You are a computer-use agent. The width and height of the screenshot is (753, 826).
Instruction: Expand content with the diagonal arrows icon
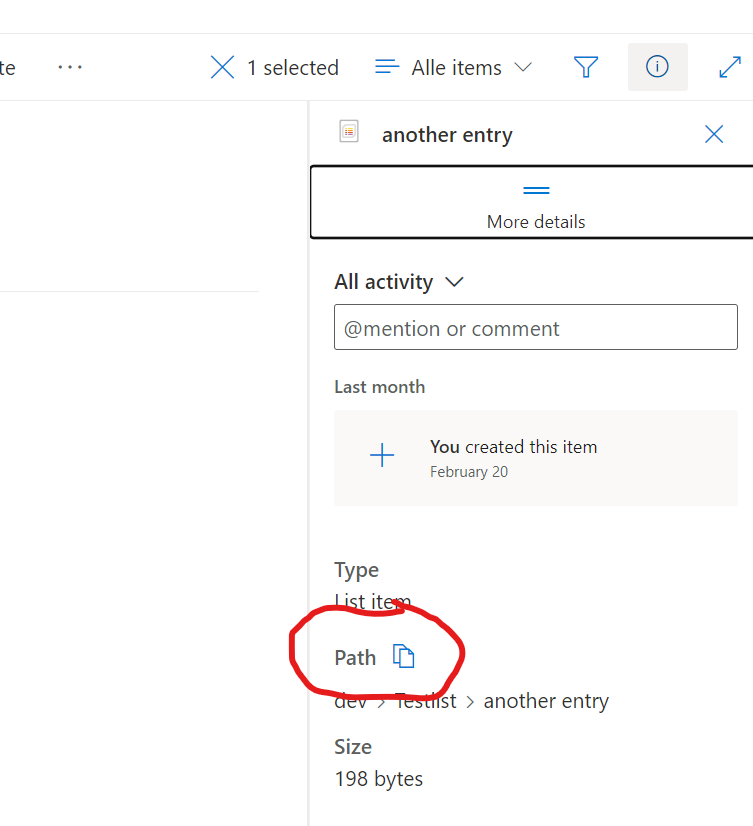click(x=730, y=67)
